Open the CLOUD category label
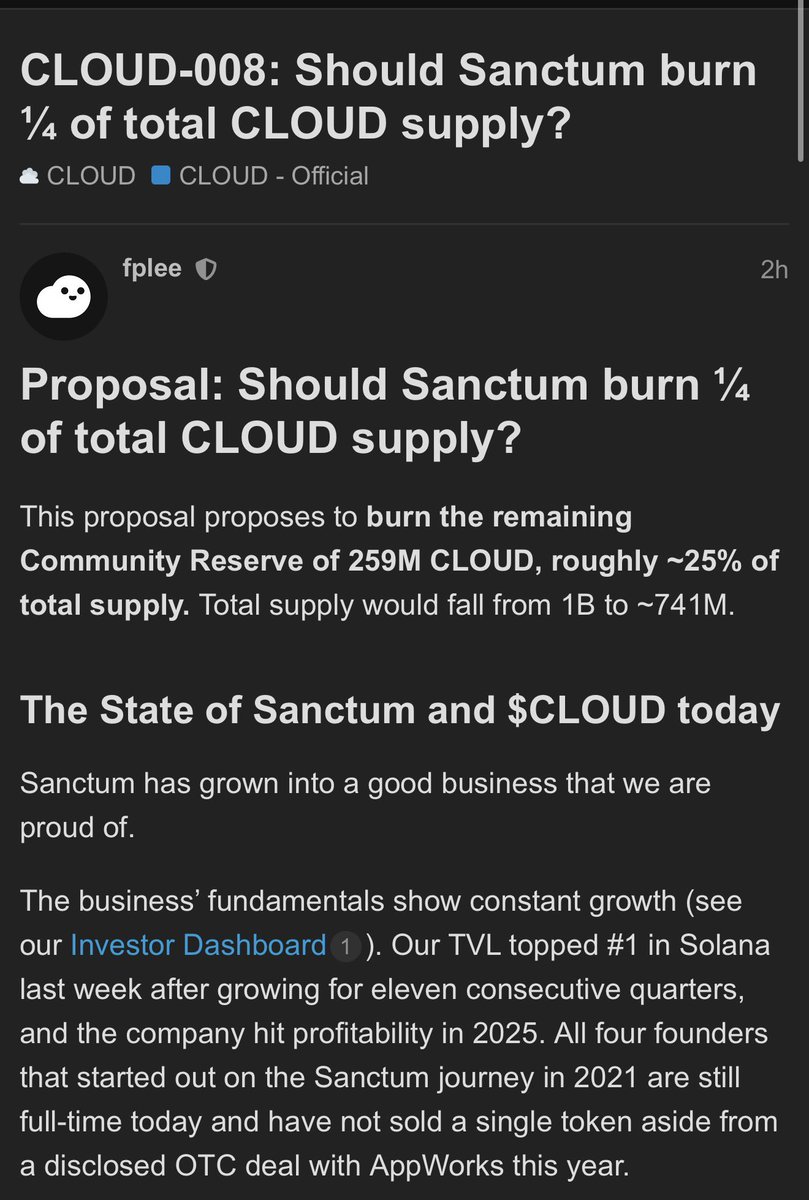 [91, 176]
